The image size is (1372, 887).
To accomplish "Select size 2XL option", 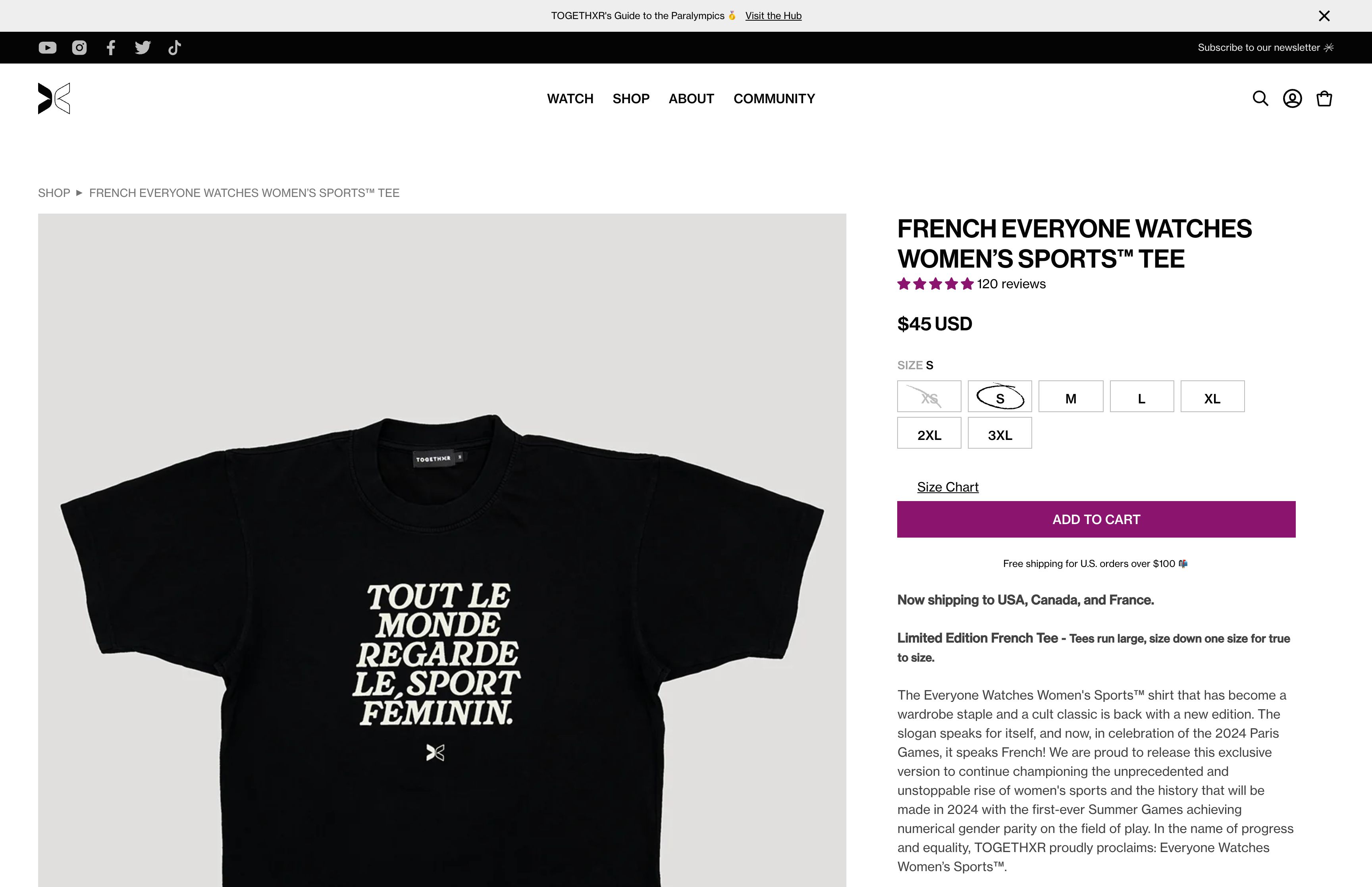I will pyautogui.click(x=929, y=433).
